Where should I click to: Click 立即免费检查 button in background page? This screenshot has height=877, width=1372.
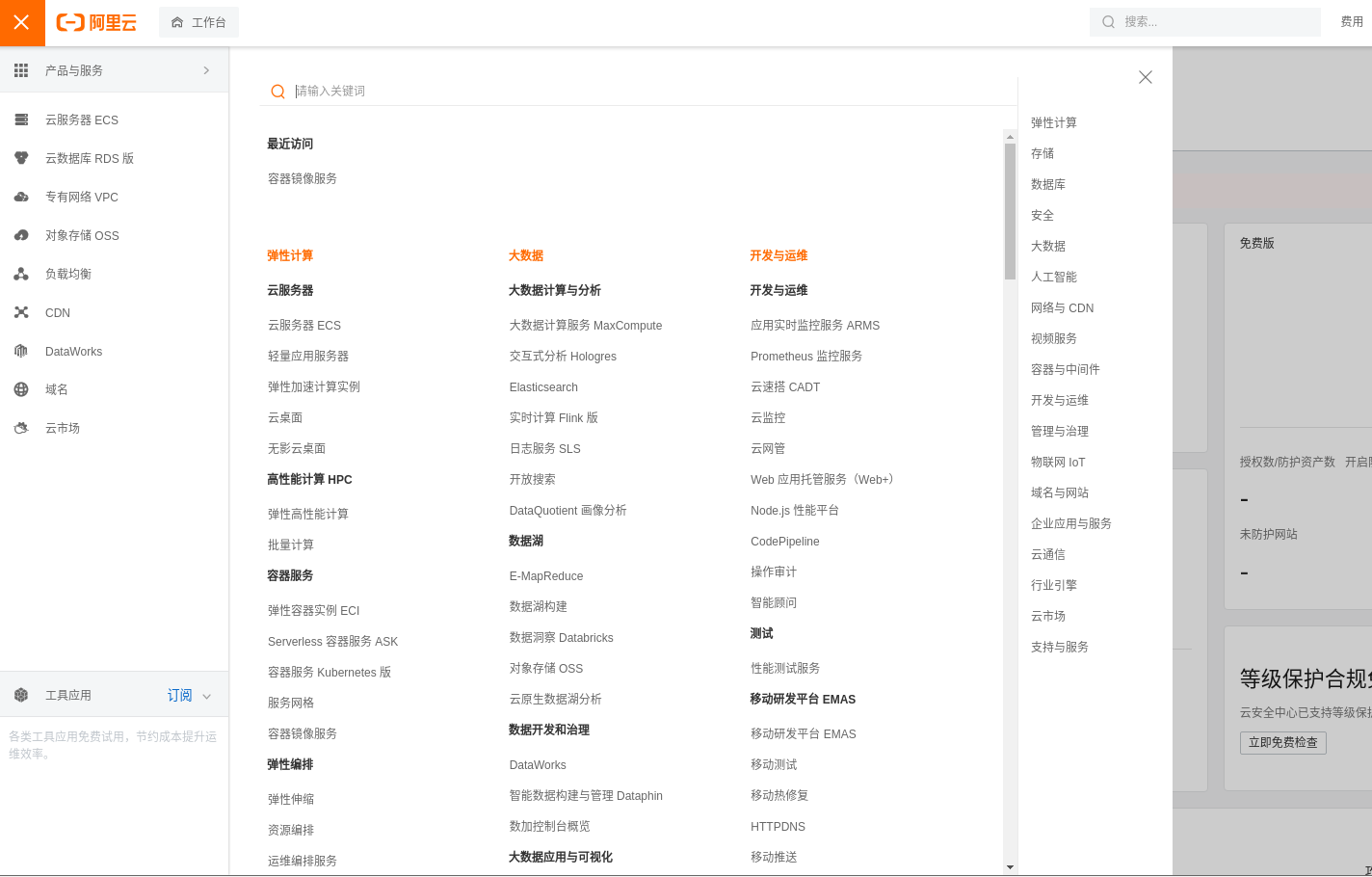1283,742
